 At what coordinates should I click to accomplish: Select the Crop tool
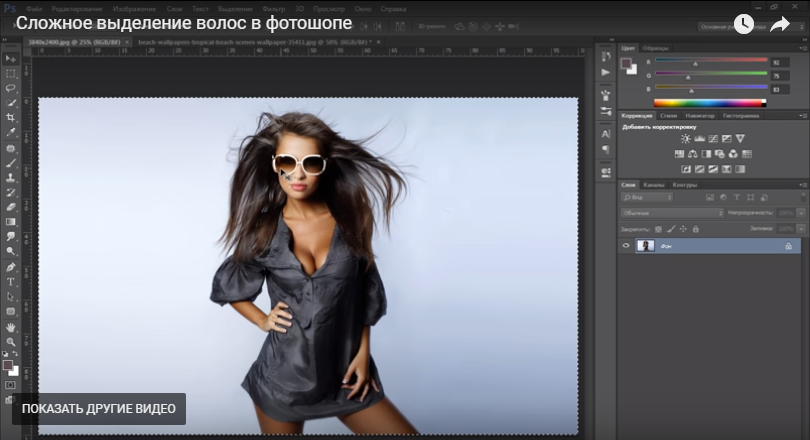coord(11,117)
